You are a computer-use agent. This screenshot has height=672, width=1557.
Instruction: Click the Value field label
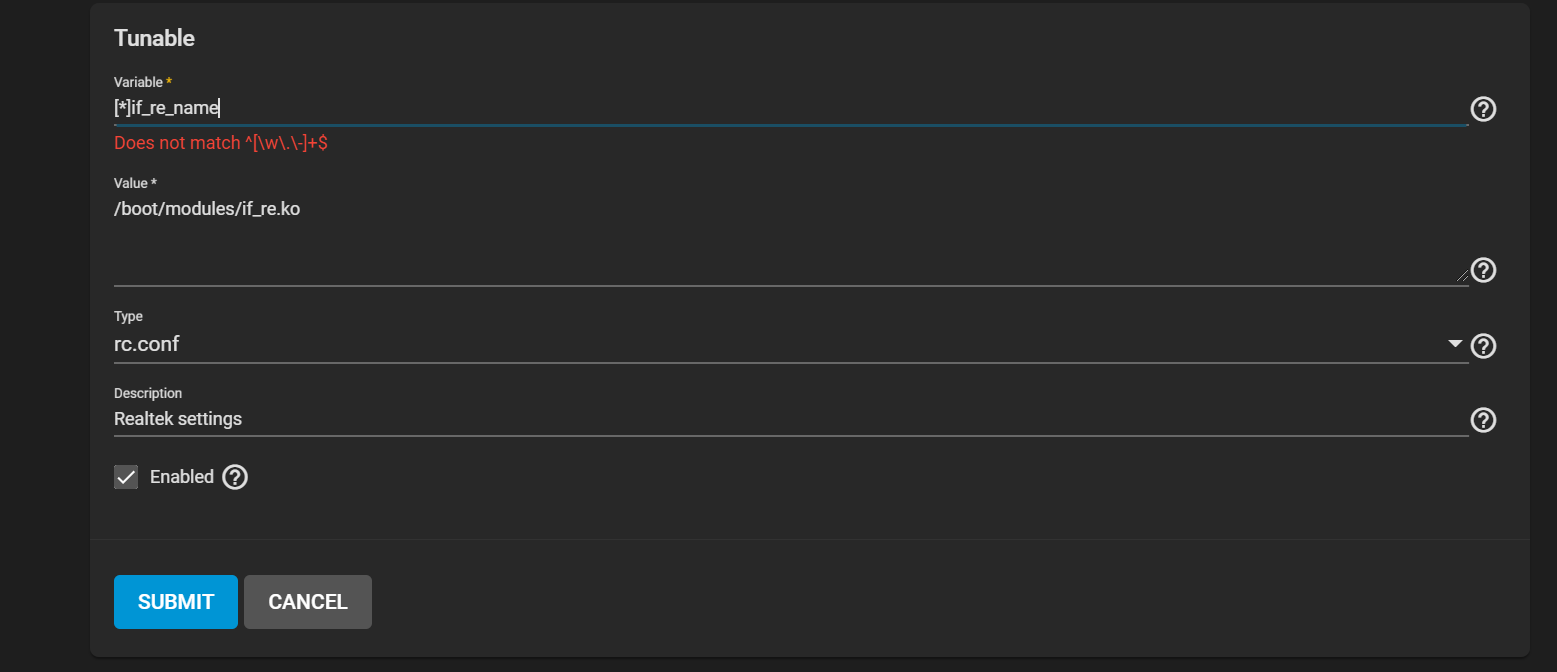pyautogui.click(x=135, y=183)
